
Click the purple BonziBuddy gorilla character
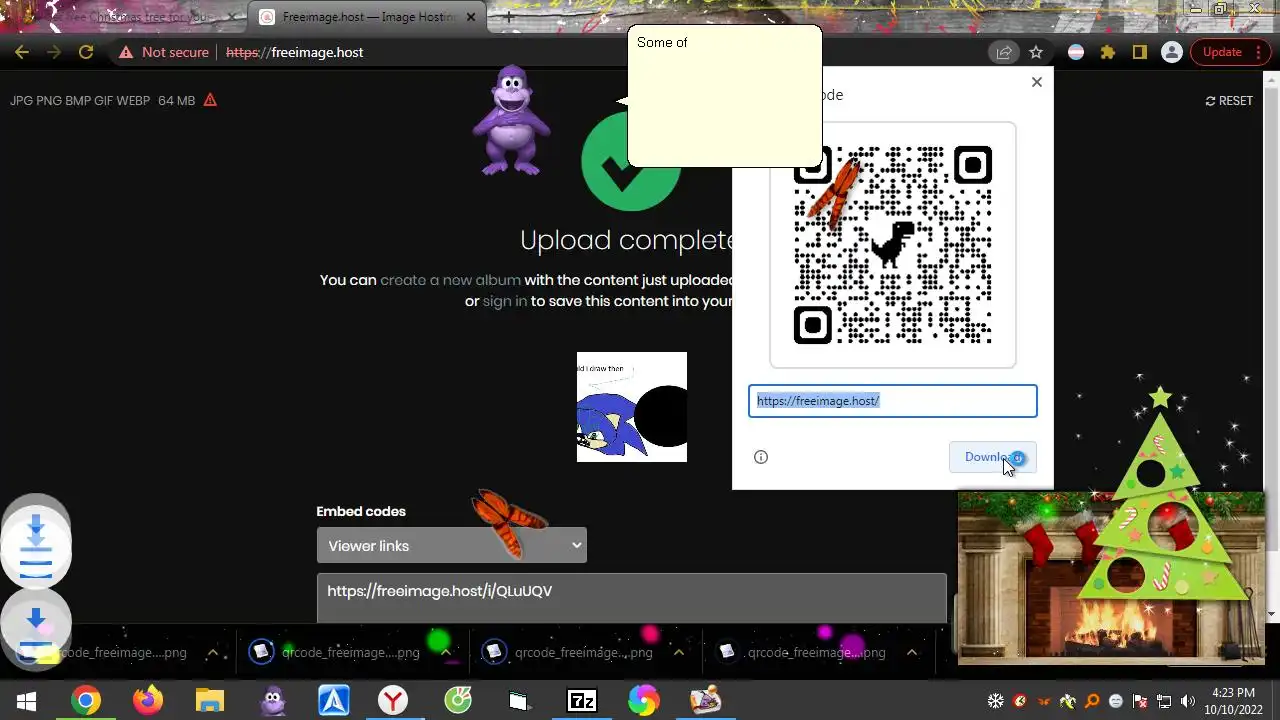[511, 120]
